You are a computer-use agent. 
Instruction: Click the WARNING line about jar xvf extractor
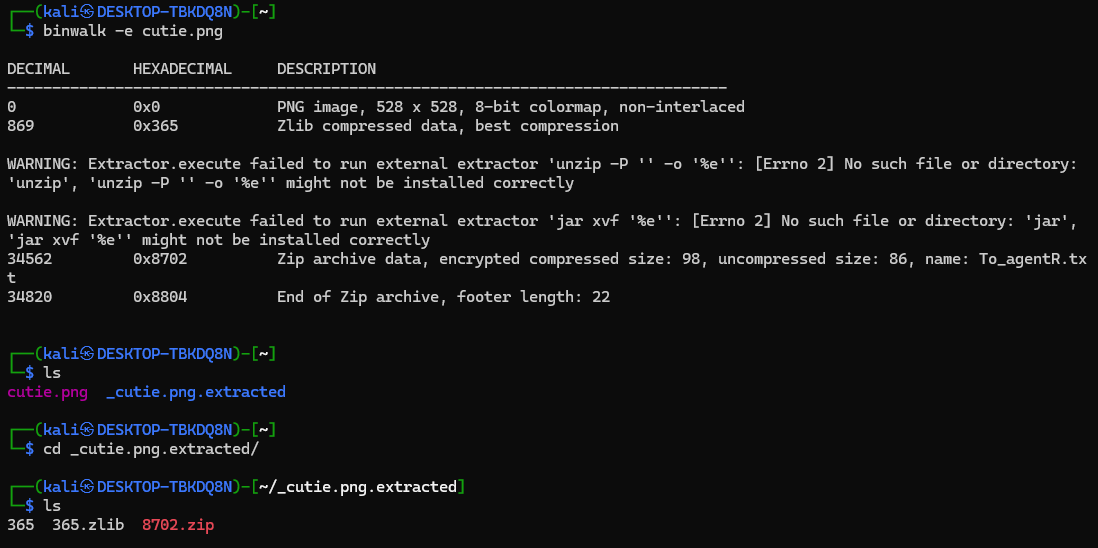coord(541,221)
